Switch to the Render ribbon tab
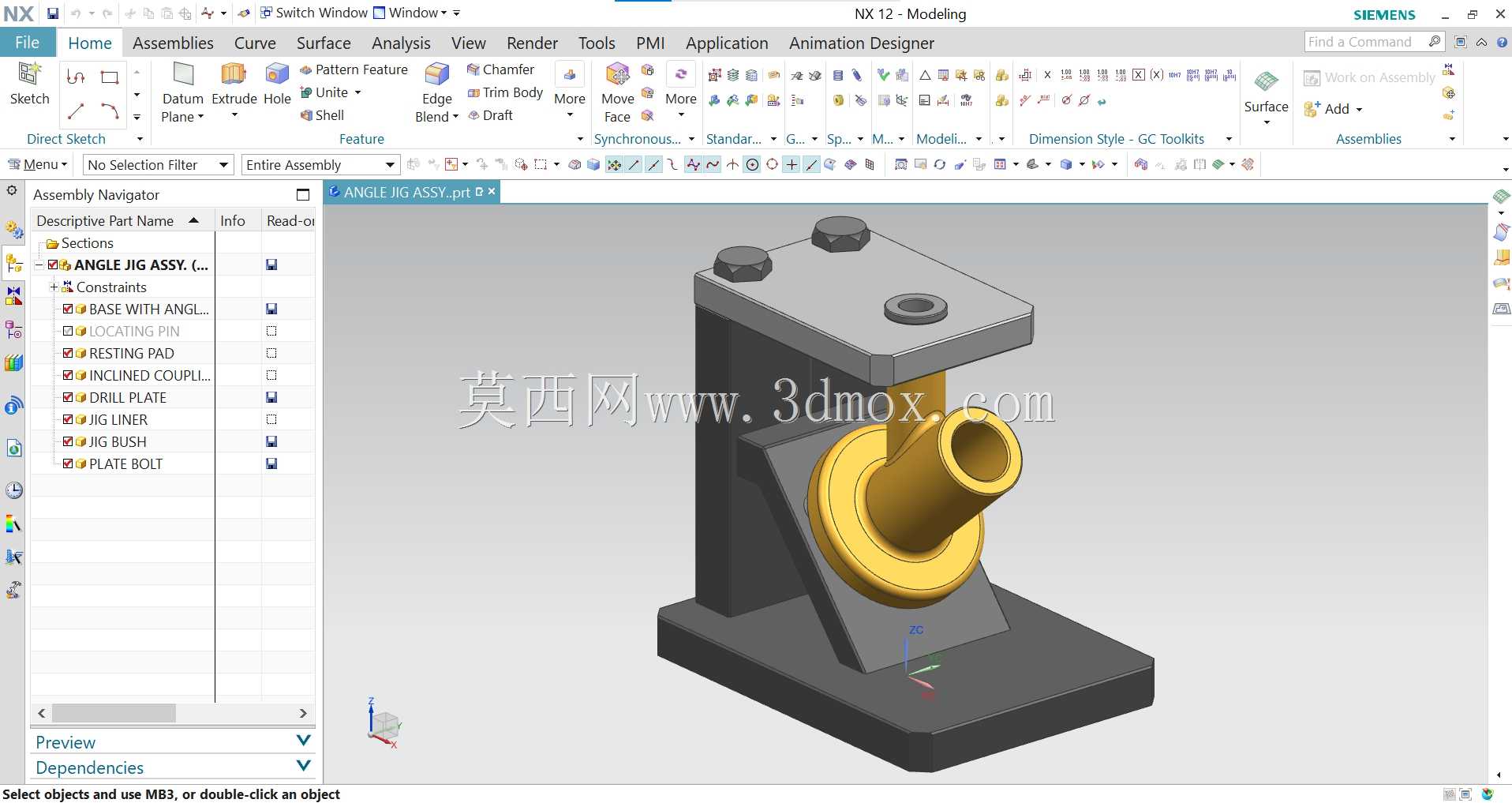 [532, 43]
